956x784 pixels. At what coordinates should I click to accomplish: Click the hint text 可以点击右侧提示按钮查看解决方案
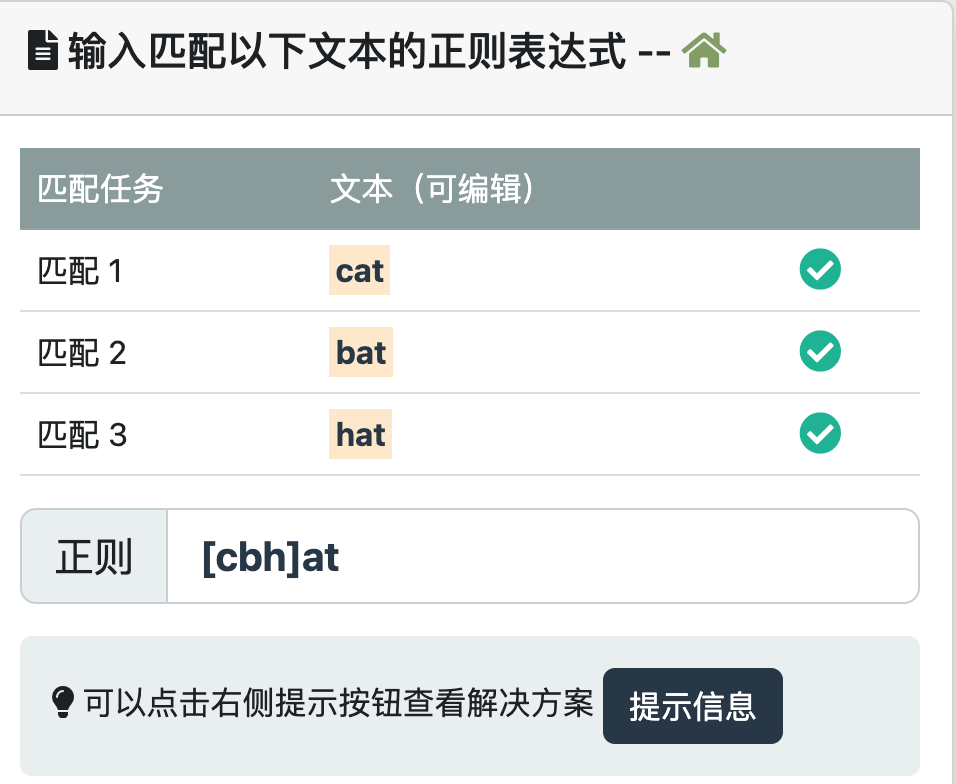pyautogui.click(x=338, y=704)
